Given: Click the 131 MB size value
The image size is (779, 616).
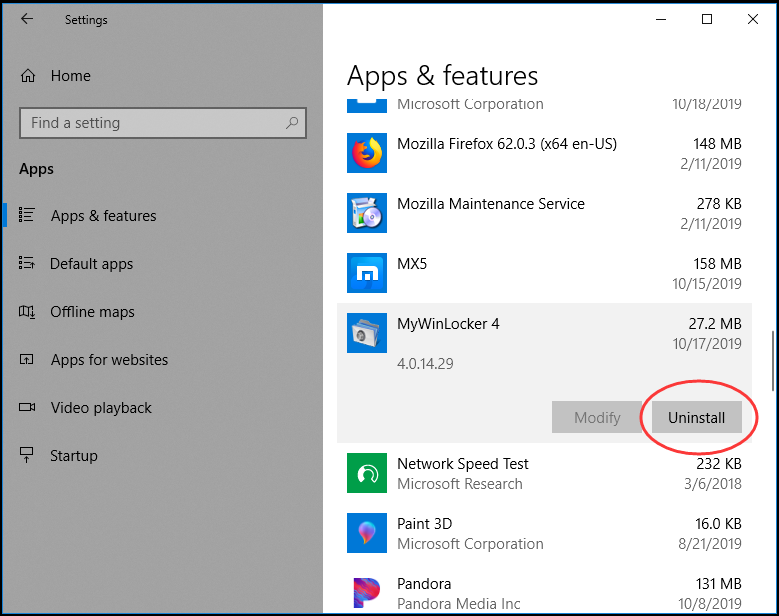Looking at the screenshot, I should click(x=718, y=584).
